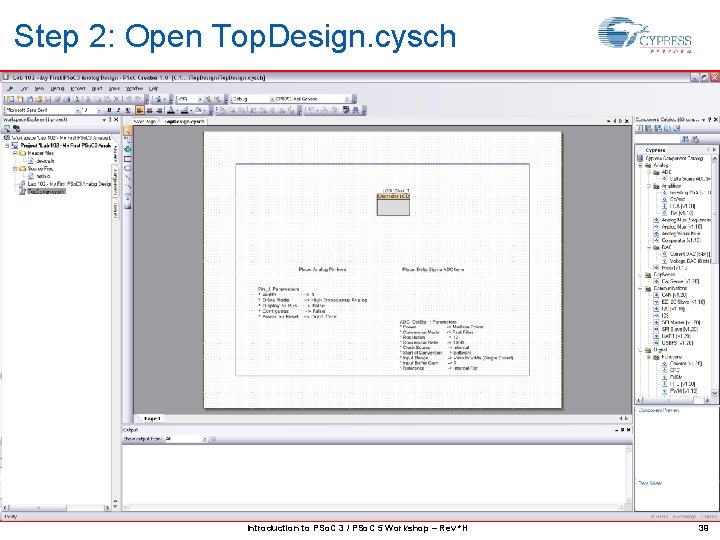Open the fill color picker
720x540 pixels.
click(x=199, y=110)
